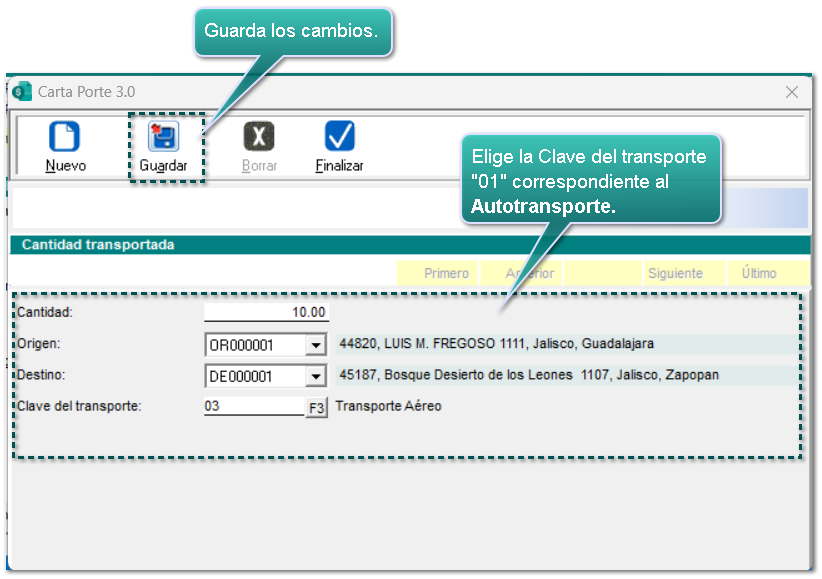
Task: Click the Carta Porte app icon in title bar
Action: (22, 91)
